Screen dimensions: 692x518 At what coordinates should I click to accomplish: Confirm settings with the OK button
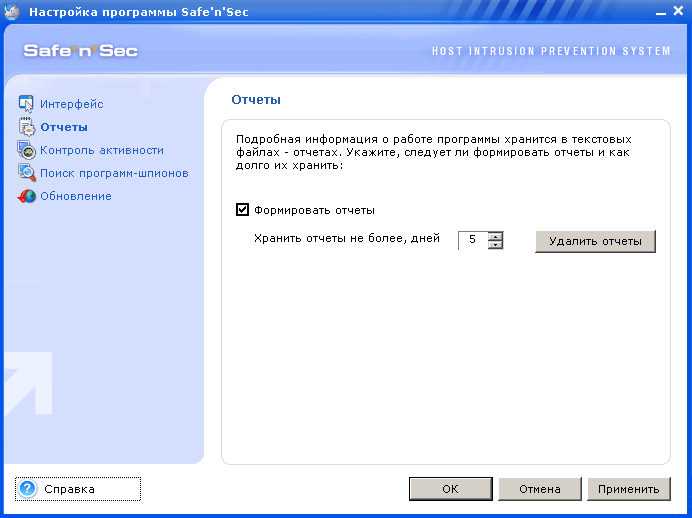451,489
